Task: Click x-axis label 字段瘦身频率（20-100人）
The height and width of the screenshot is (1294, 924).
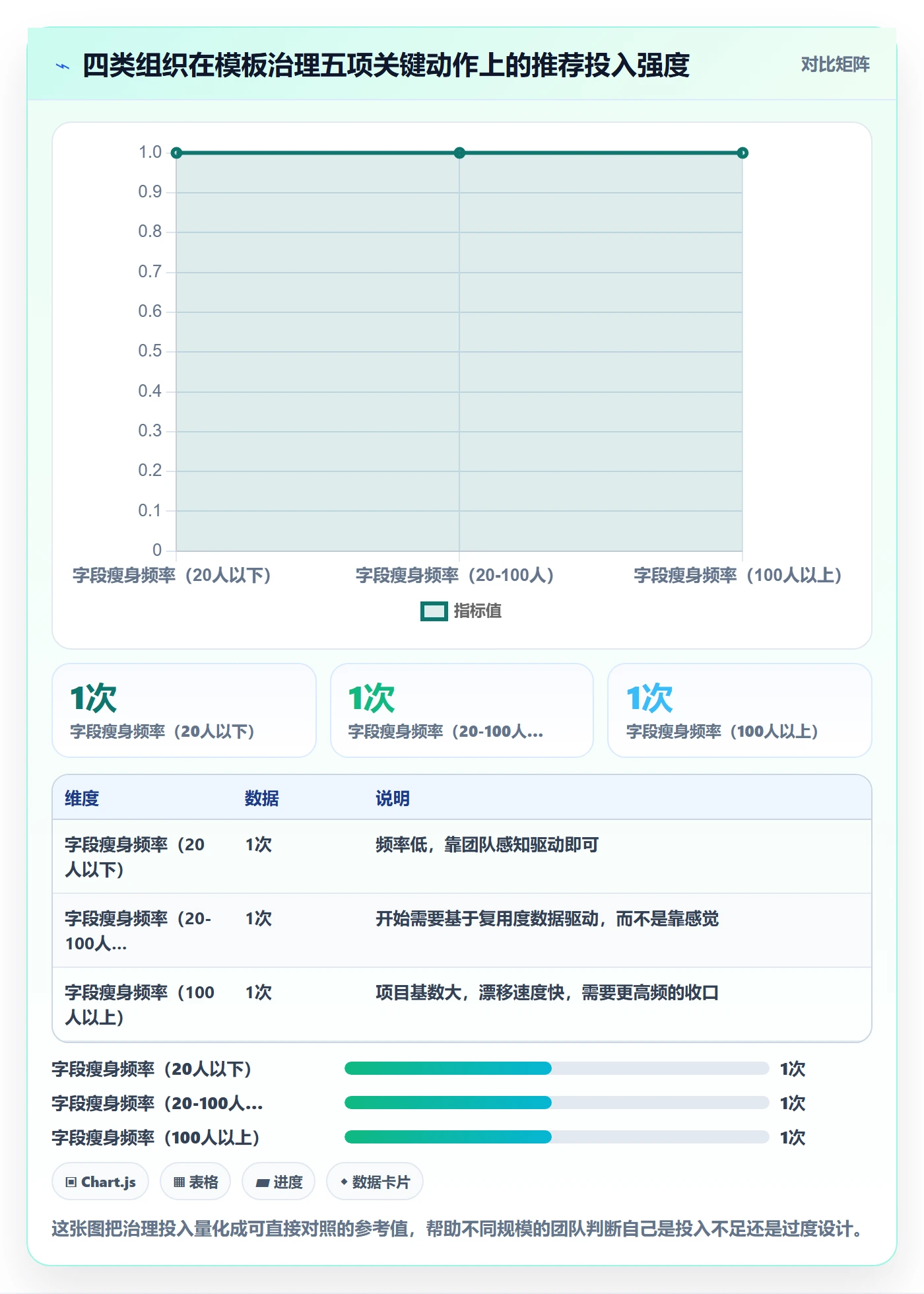Action: point(455,576)
